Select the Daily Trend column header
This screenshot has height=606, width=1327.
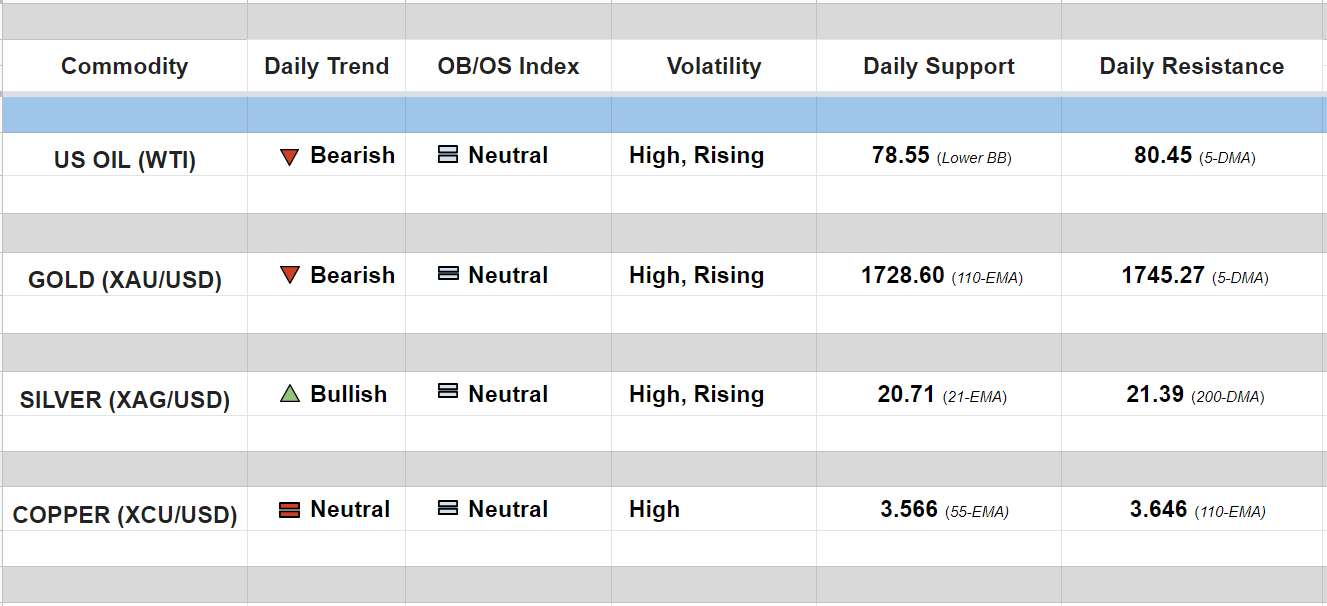[326, 67]
